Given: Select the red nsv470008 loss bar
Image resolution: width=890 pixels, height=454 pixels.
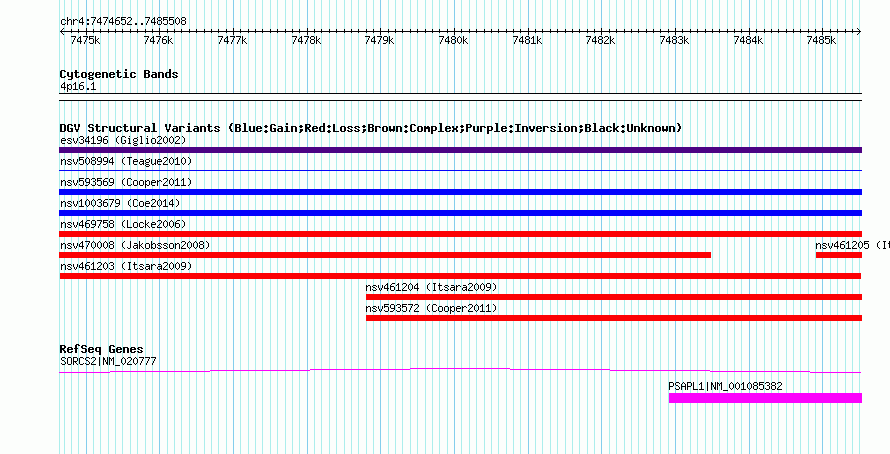Looking at the screenshot, I should [x=385, y=255].
